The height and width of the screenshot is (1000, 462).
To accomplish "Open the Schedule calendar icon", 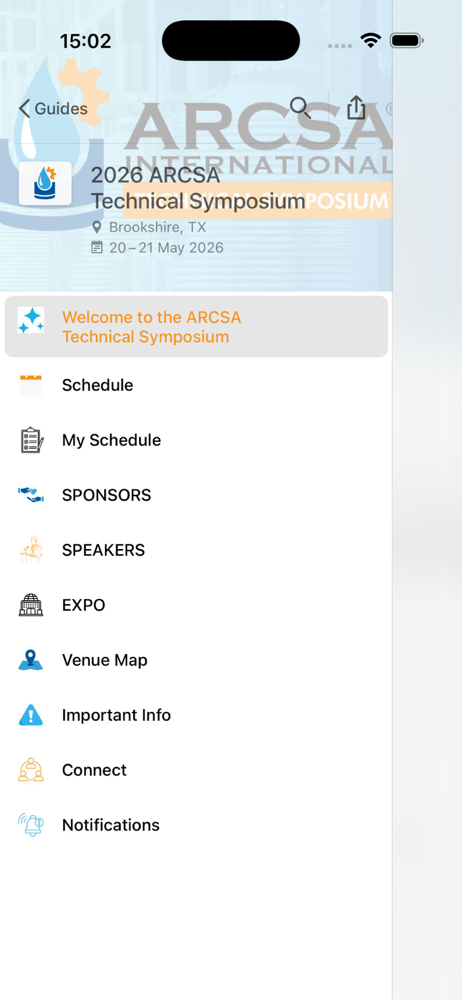I will (31, 385).
